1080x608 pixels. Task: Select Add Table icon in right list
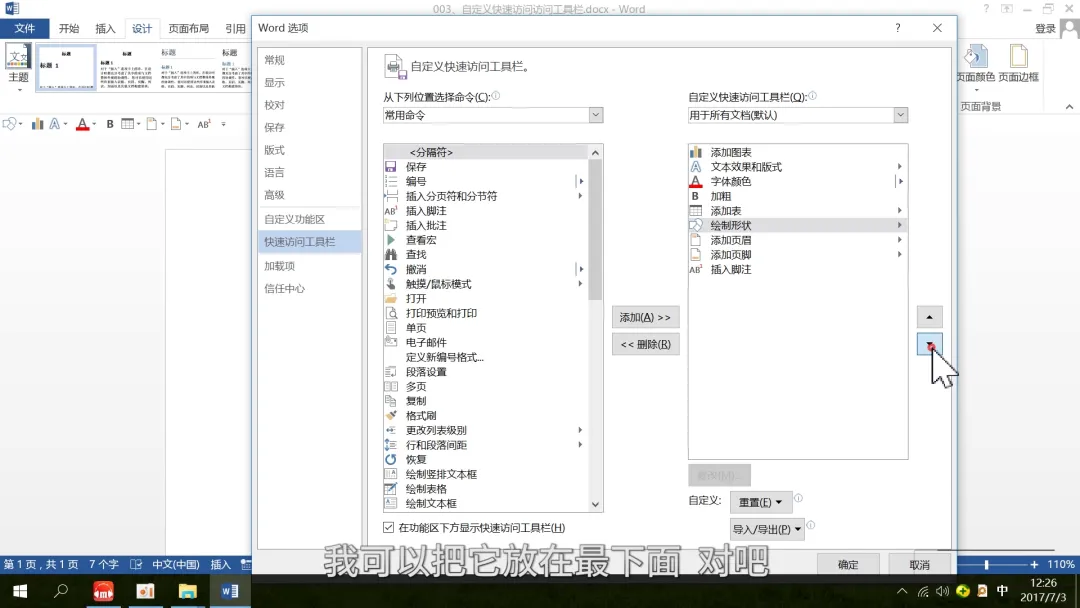click(696, 211)
